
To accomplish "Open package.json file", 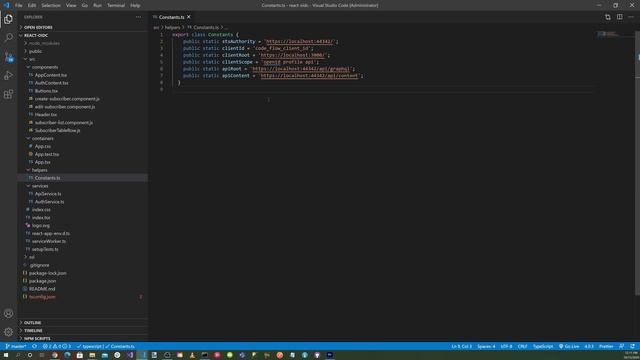I will pyautogui.click(x=42, y=281).
